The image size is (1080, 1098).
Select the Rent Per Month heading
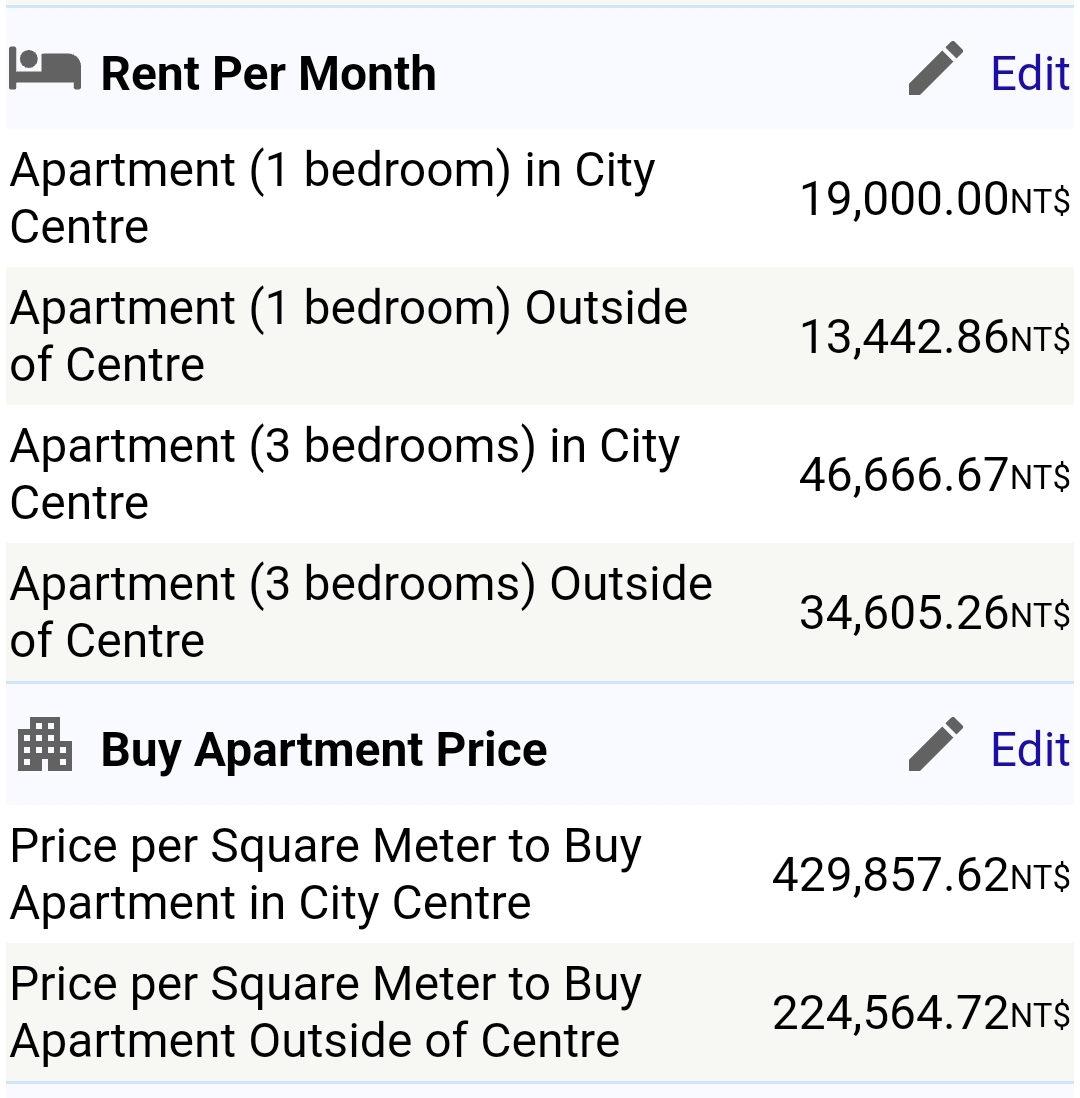click(x=268, y=74)
